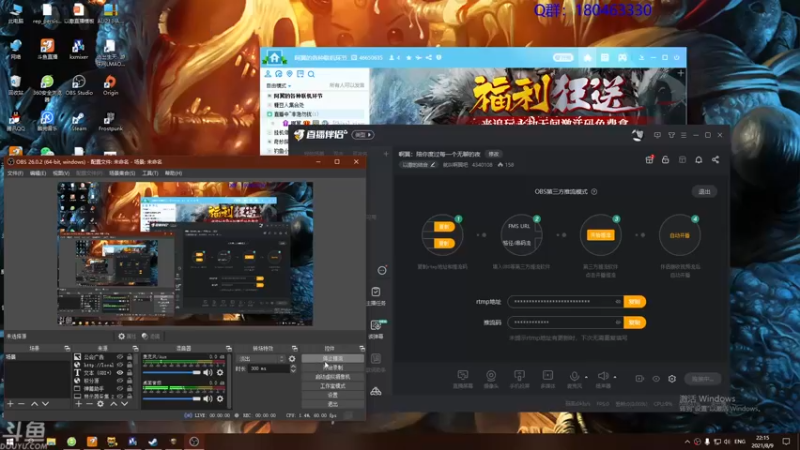Open the gift box icon in streaming companion
Viewport: 800px width, 450px height.
tap(649, 160)
